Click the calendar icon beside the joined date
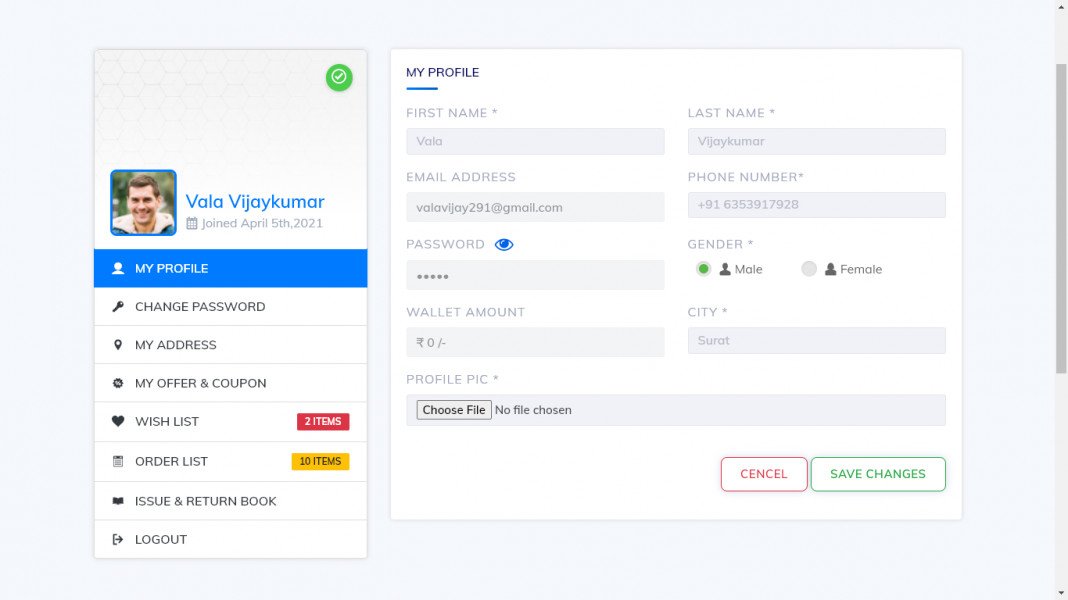The height and width of the screenshot is (600, 1068). [x=192, y=223]
